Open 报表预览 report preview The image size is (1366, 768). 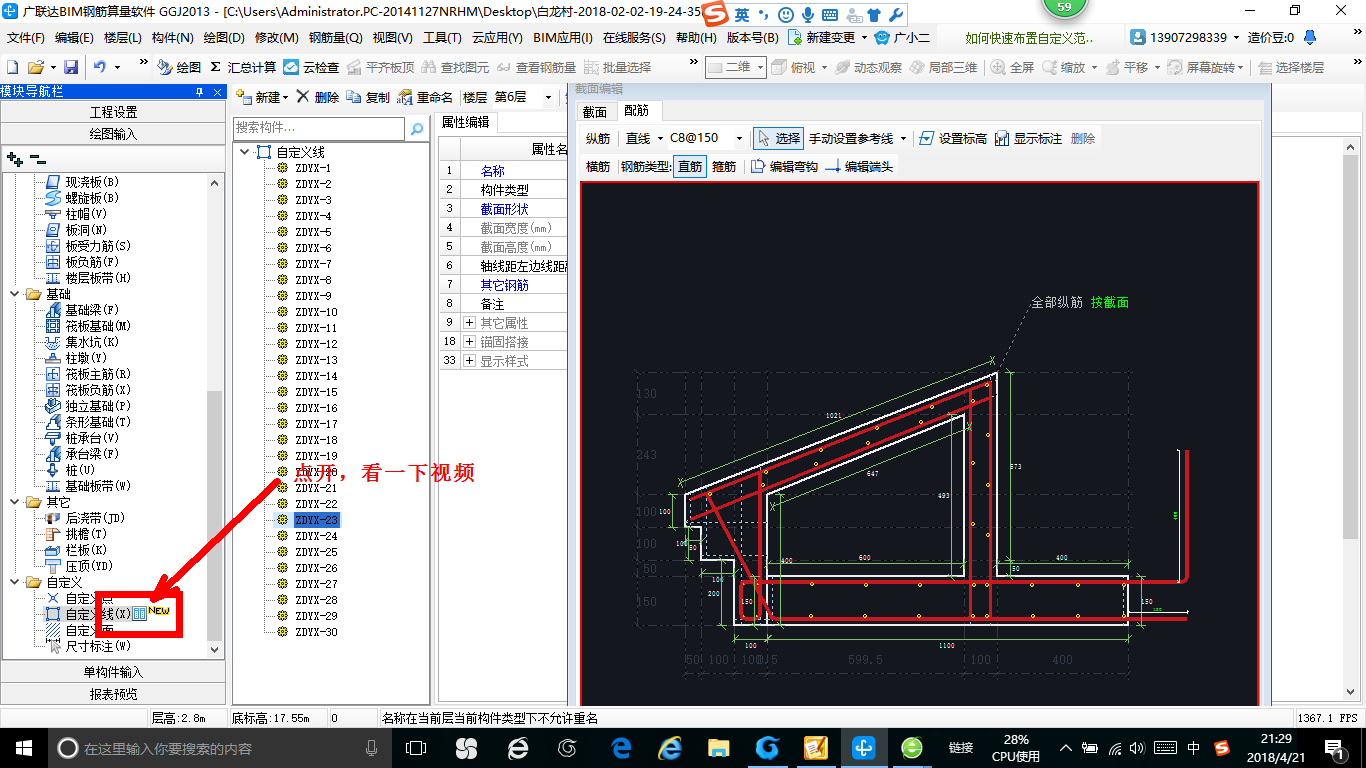tap(113, 694)
